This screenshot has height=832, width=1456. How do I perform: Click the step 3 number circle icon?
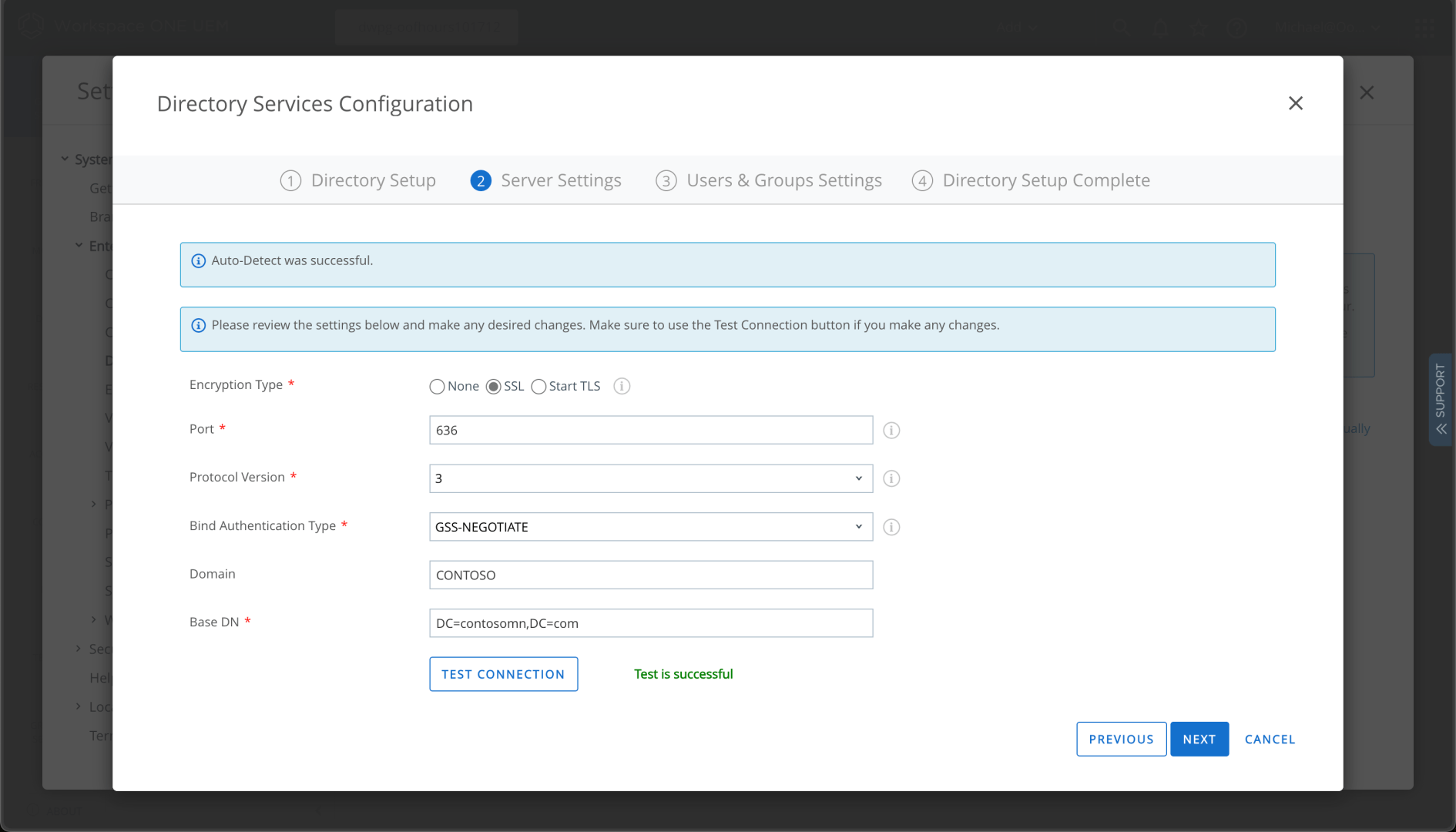[666, 180]
